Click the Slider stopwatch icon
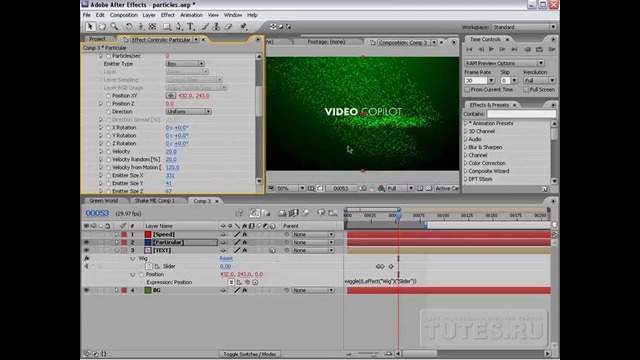Image resolution: width=640 pixels, height=360 pixels. 149,266
